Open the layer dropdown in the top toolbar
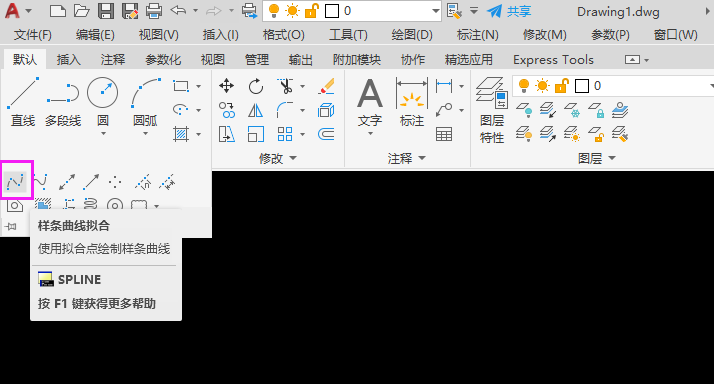This screenshot has width=714, height=384. [x=352, y=11]
